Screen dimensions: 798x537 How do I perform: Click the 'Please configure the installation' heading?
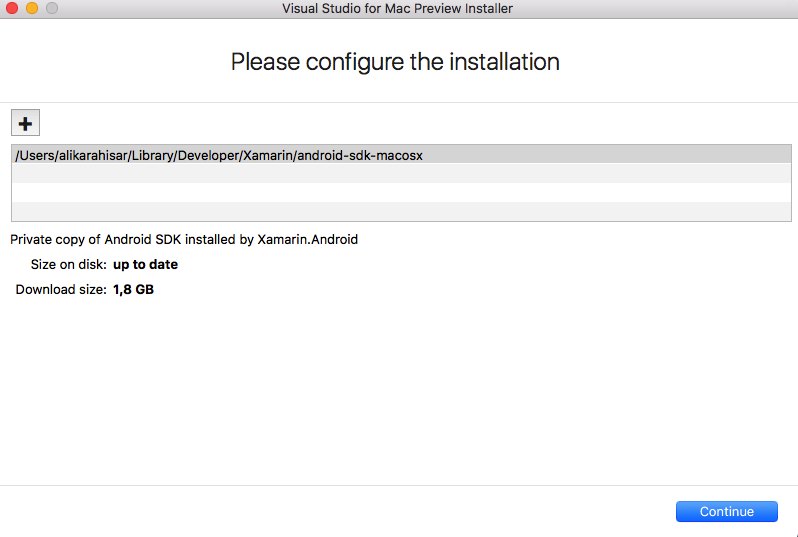(395, 62)
